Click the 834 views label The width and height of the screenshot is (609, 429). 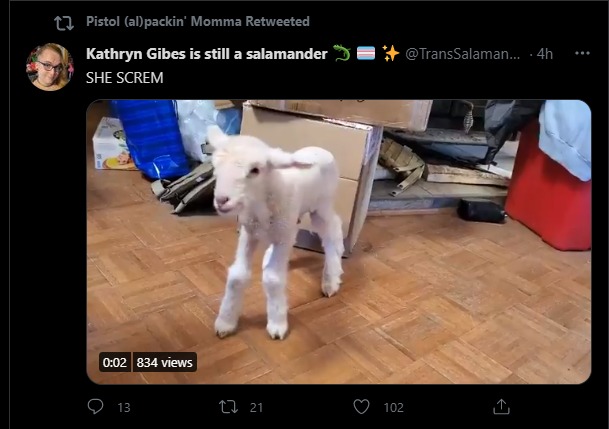[164, 362]
